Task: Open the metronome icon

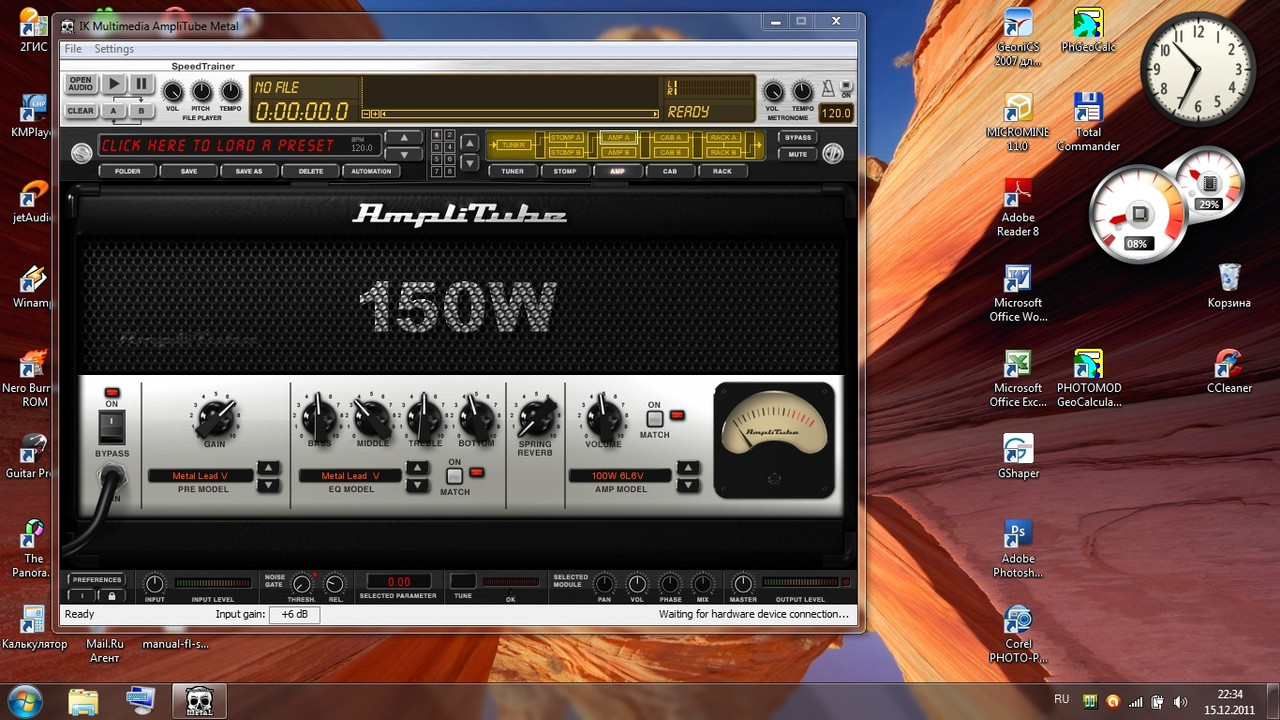Action: pos(828,90)
